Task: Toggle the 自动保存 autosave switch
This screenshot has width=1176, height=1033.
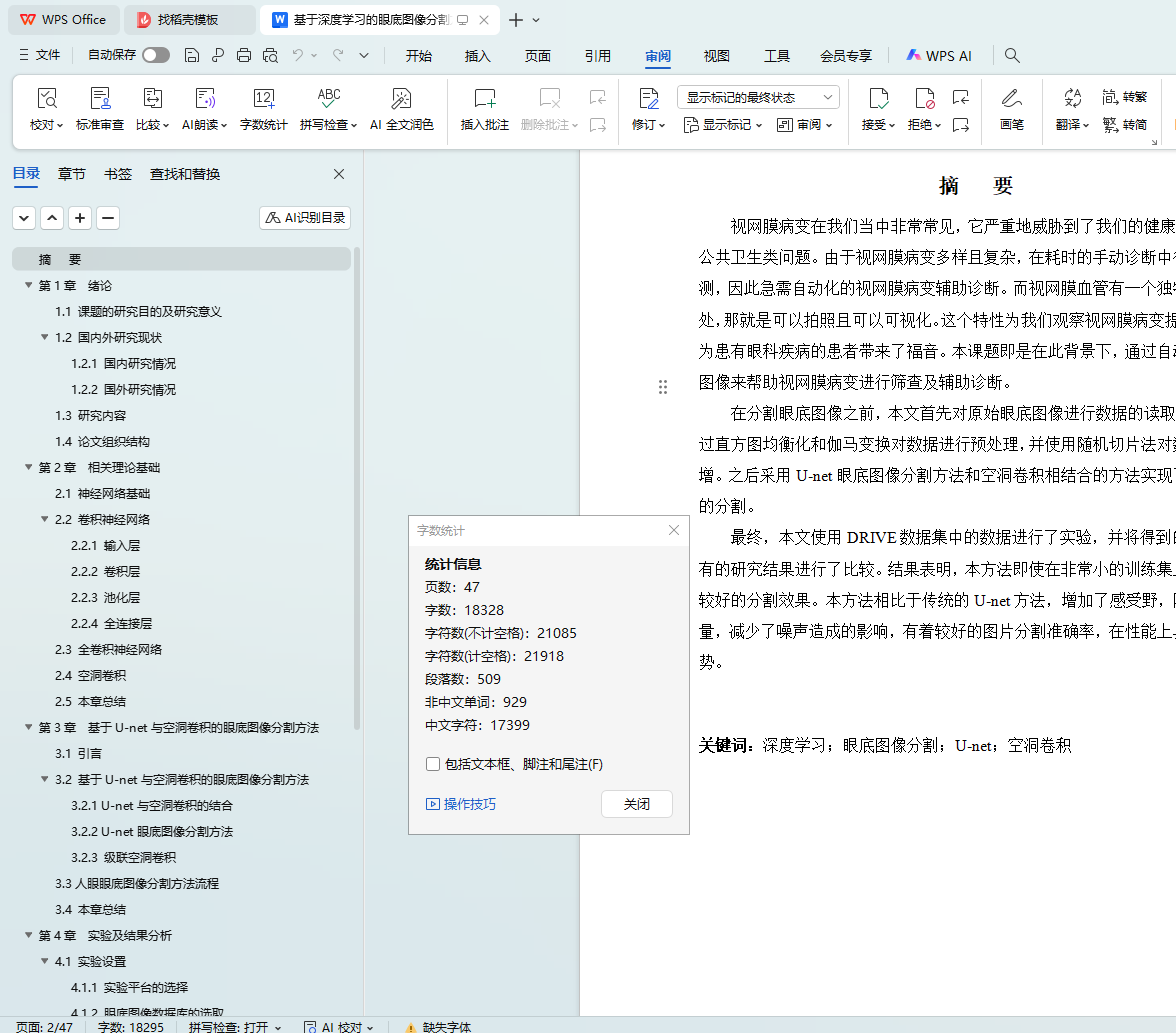Action: (155, 56)
